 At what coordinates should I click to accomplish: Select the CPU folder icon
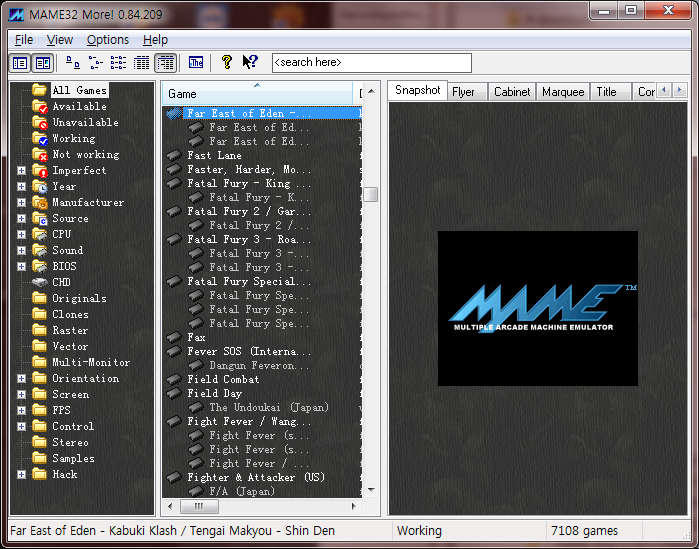coord(40,234)
